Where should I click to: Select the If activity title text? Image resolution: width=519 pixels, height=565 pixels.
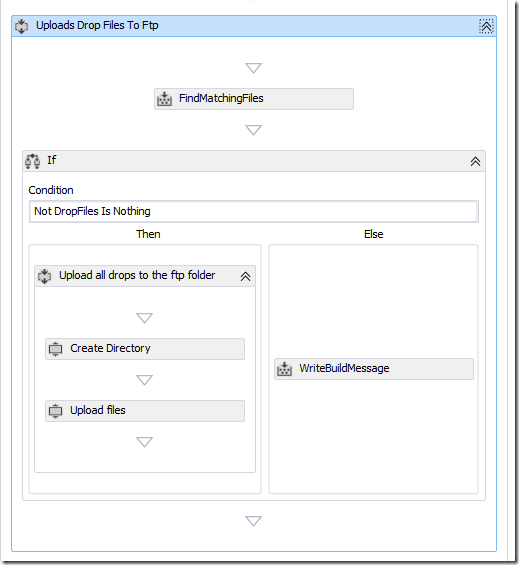(x=52, y=160)
